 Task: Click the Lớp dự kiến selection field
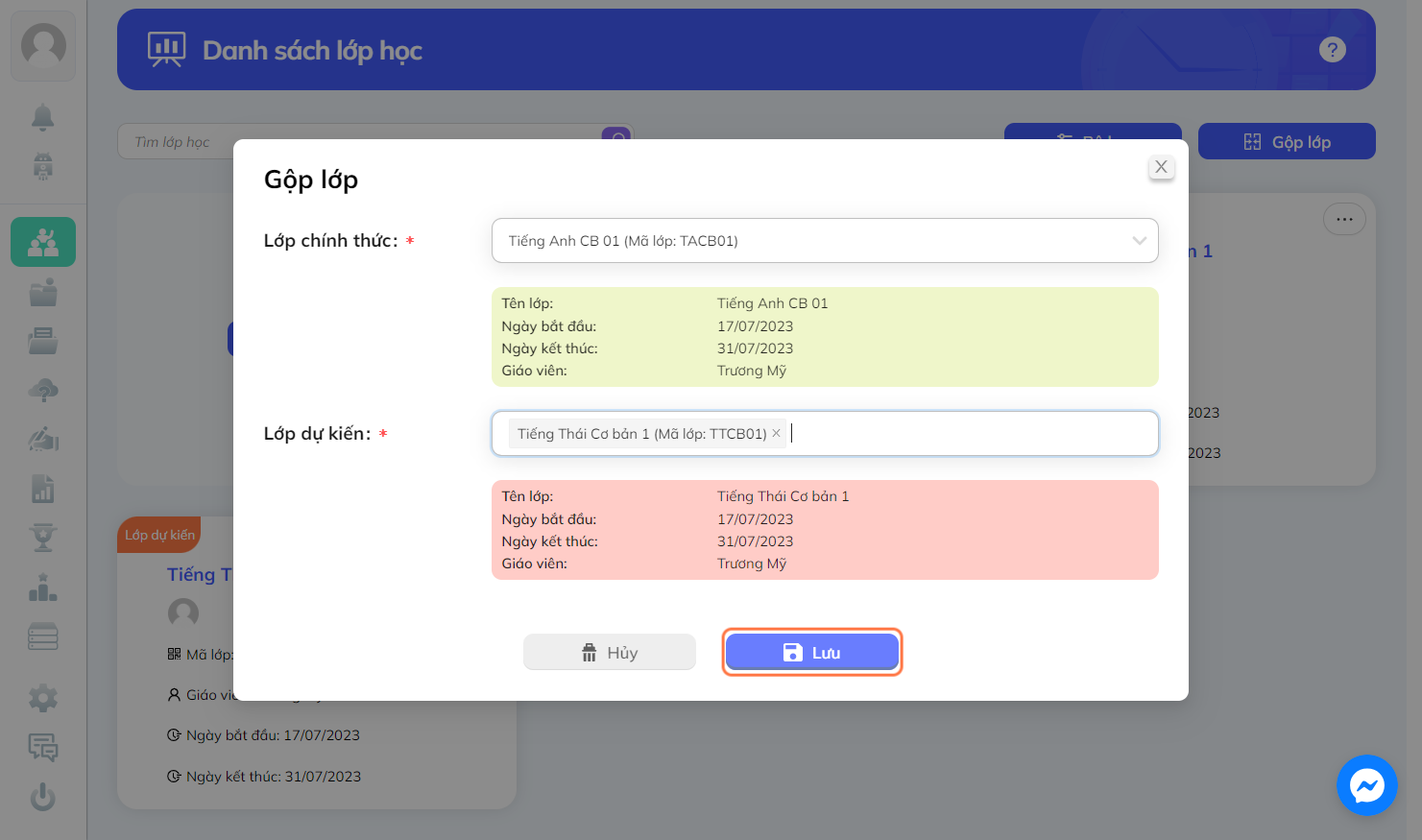click(x=825, y=434)
